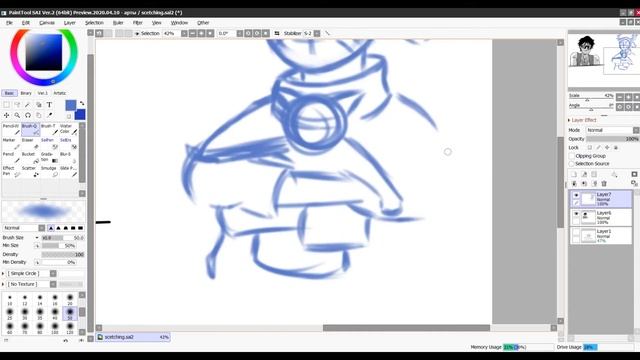
Task: Hide Layer7 using its eye icon
Action: tap(576, 195)
